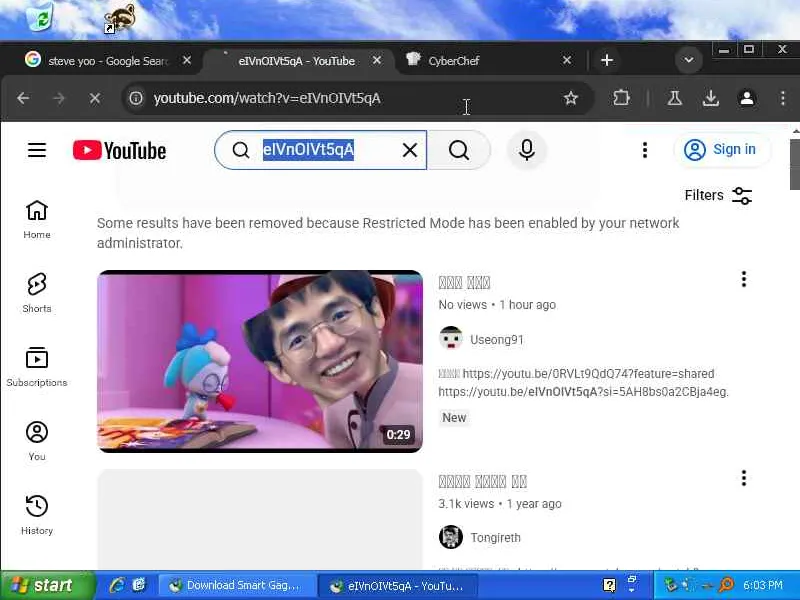Go back to previous page
The width and height of the screenshot is (800, 600).
point(23,98)
